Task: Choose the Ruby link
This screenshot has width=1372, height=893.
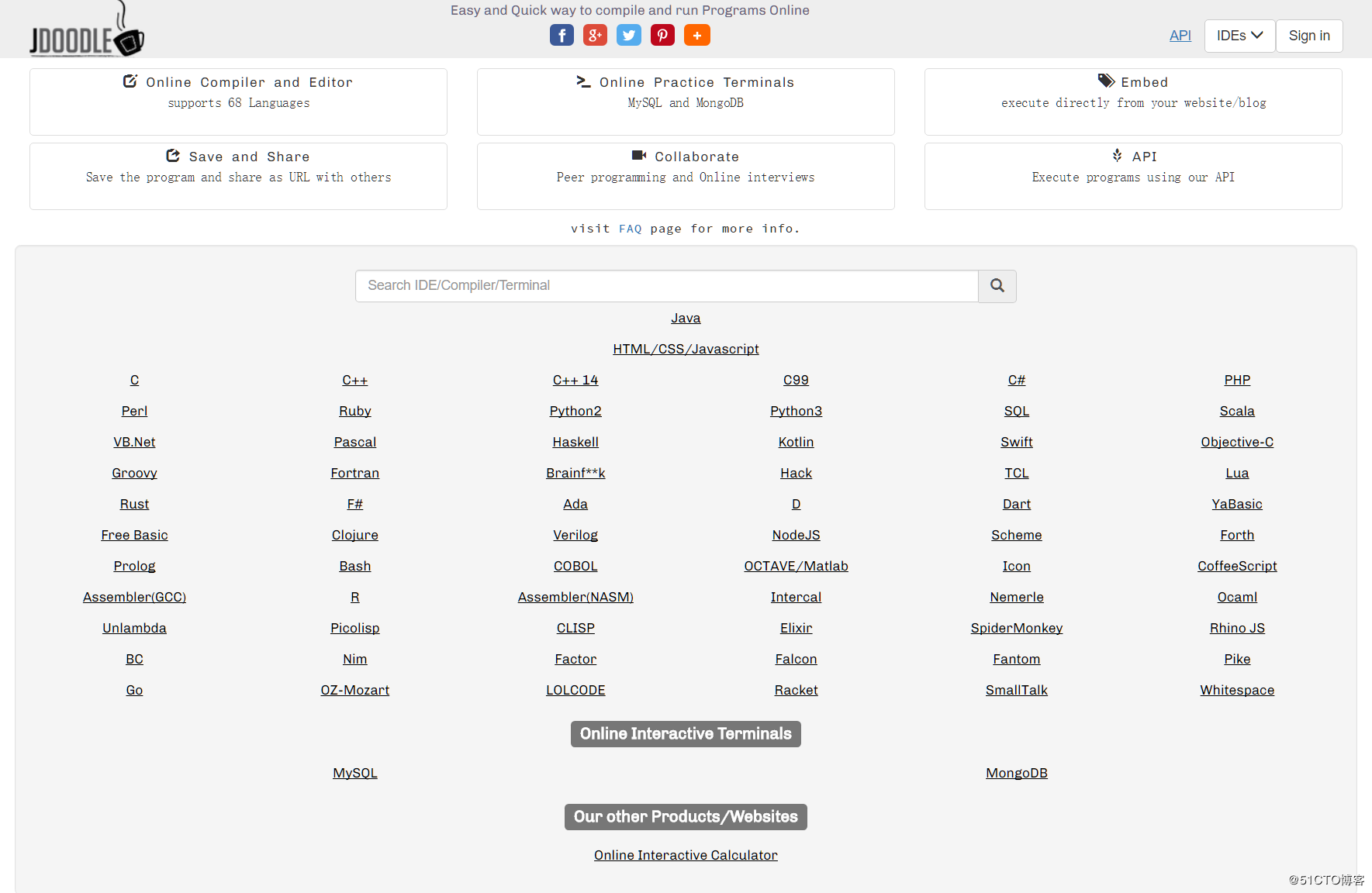Action: coord(355,411)
